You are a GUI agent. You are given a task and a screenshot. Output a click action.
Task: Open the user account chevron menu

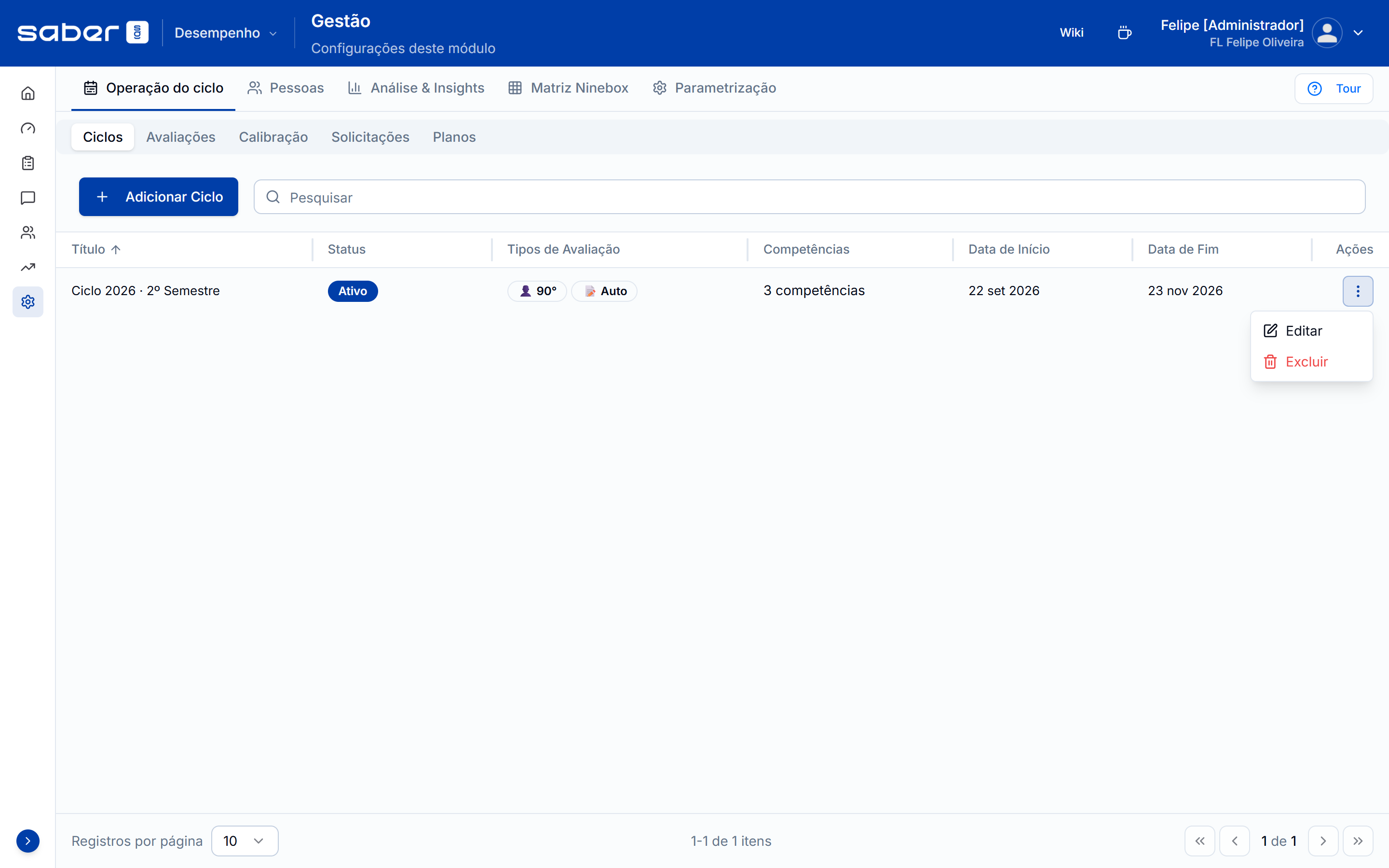1358,33
